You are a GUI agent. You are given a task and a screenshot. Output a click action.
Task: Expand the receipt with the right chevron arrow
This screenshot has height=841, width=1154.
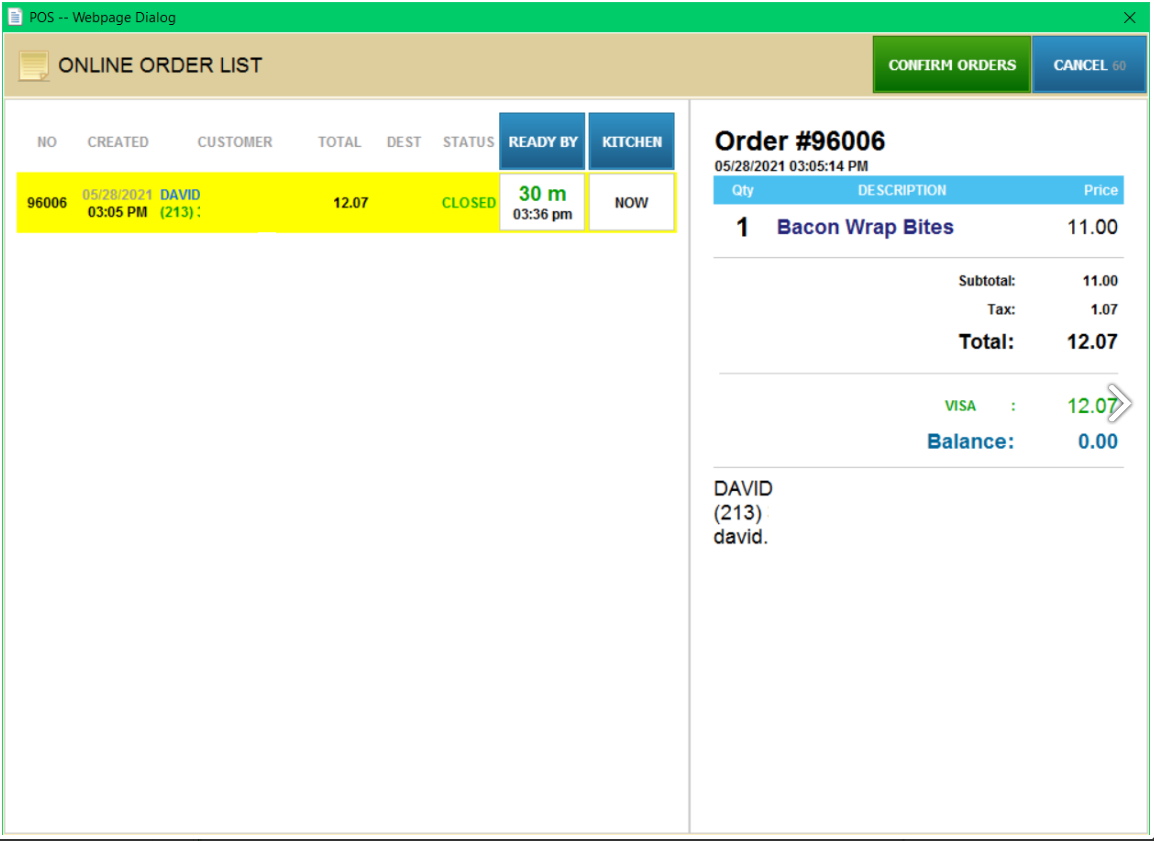point(1121,403)
